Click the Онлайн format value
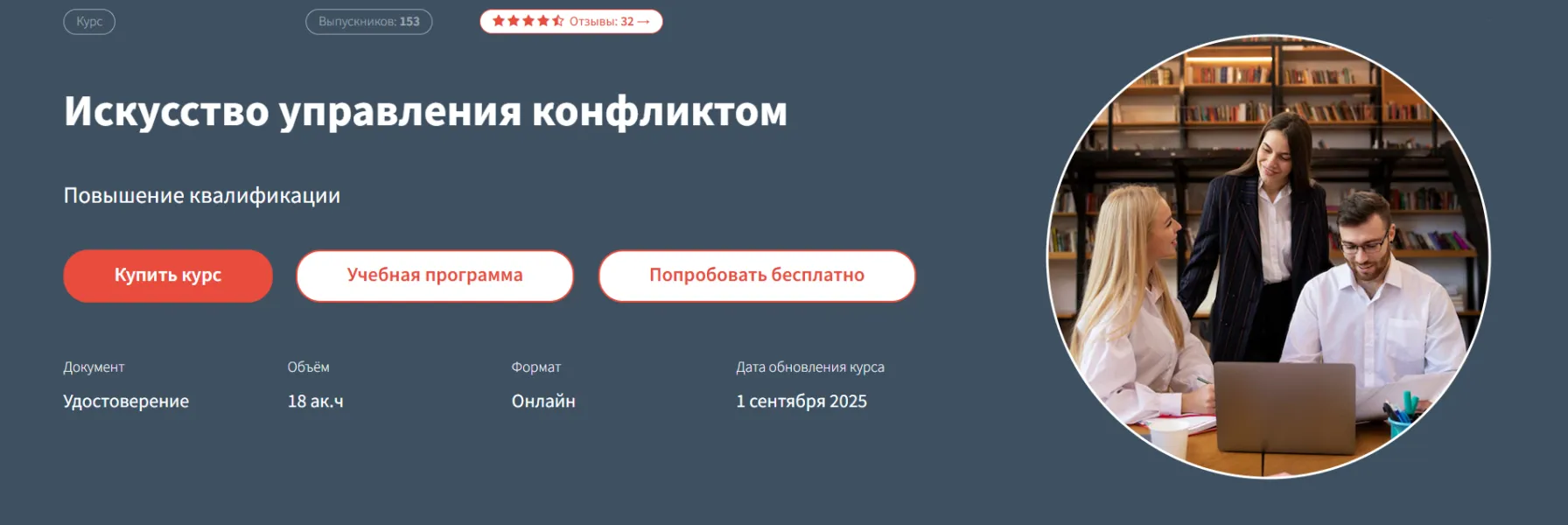 pos(543,402)
